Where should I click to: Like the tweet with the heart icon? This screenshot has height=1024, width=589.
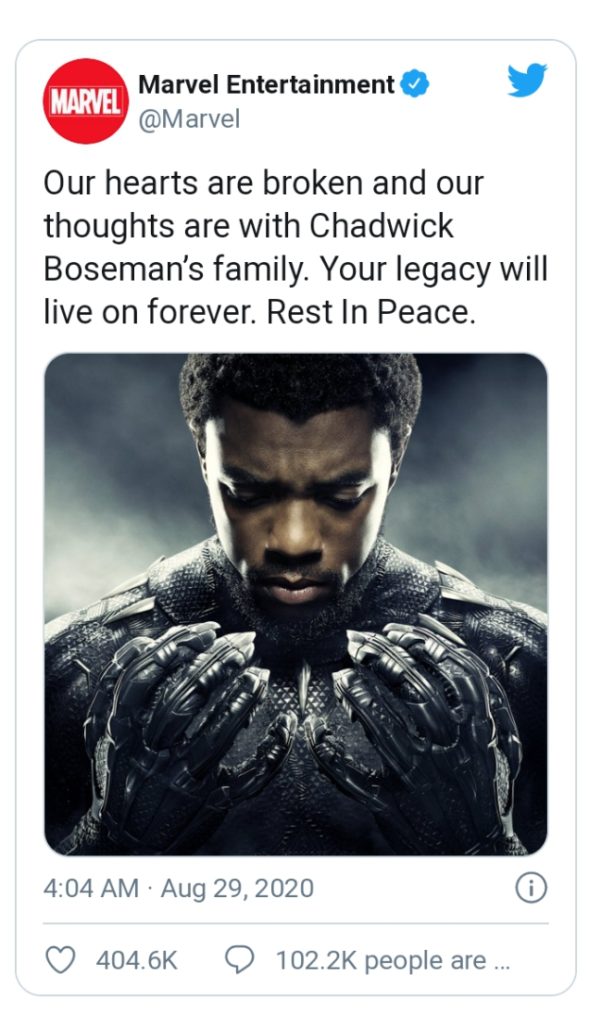(60, 960)
